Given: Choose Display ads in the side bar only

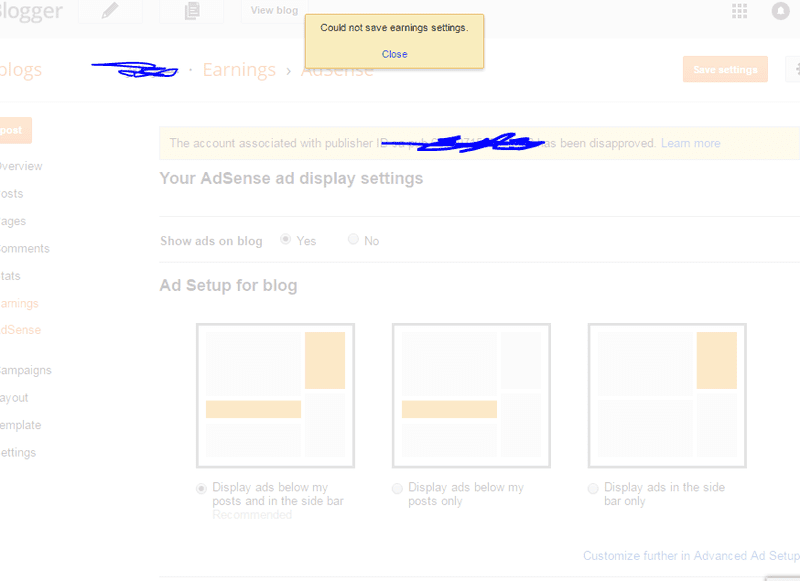Looking at the screenshot, I should point(593,489).
